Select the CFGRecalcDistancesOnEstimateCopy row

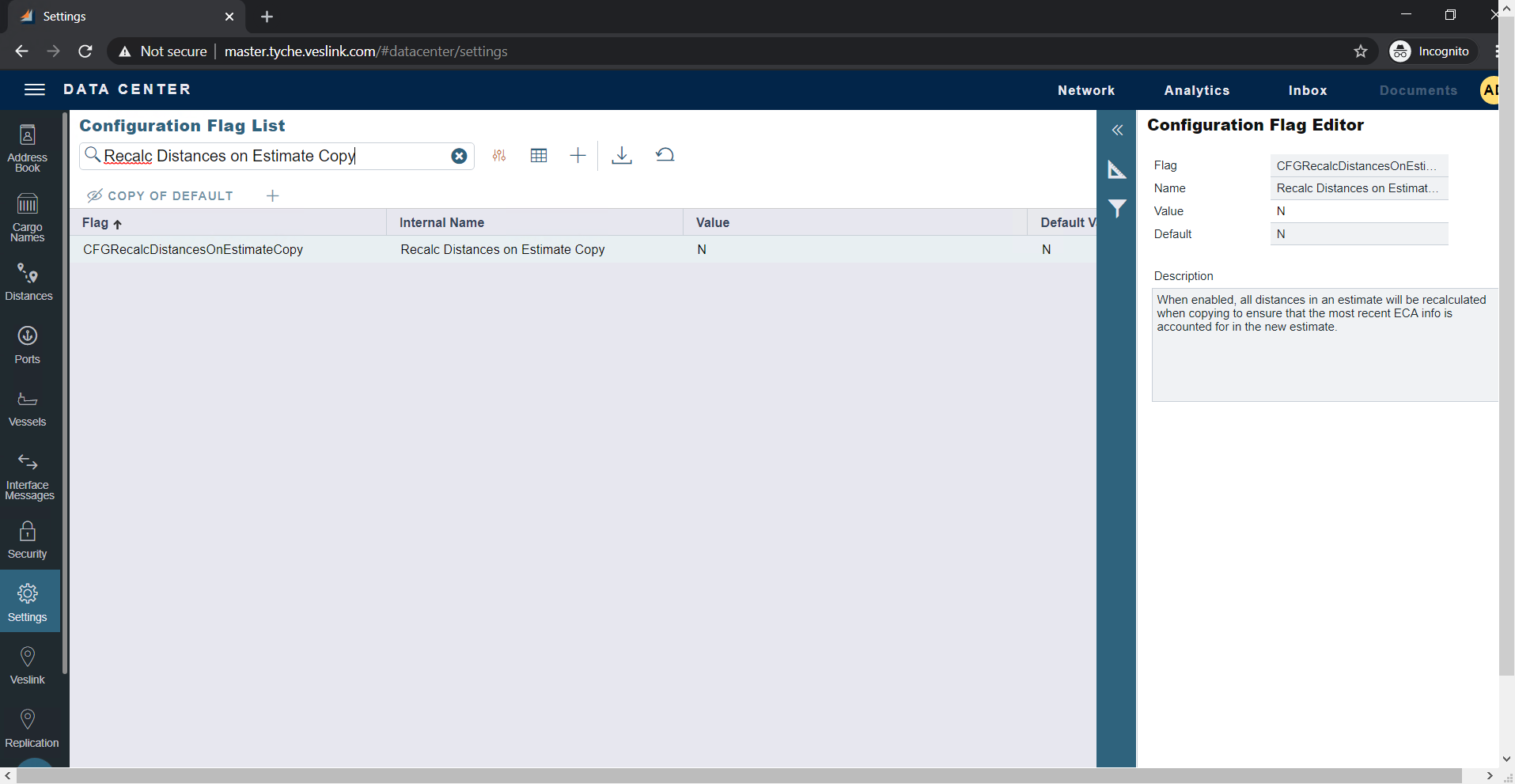pos(193,249)
